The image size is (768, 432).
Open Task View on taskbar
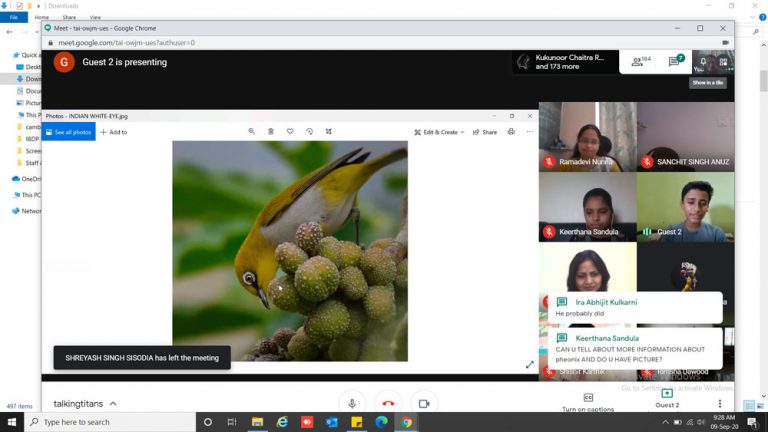(232, 422)
